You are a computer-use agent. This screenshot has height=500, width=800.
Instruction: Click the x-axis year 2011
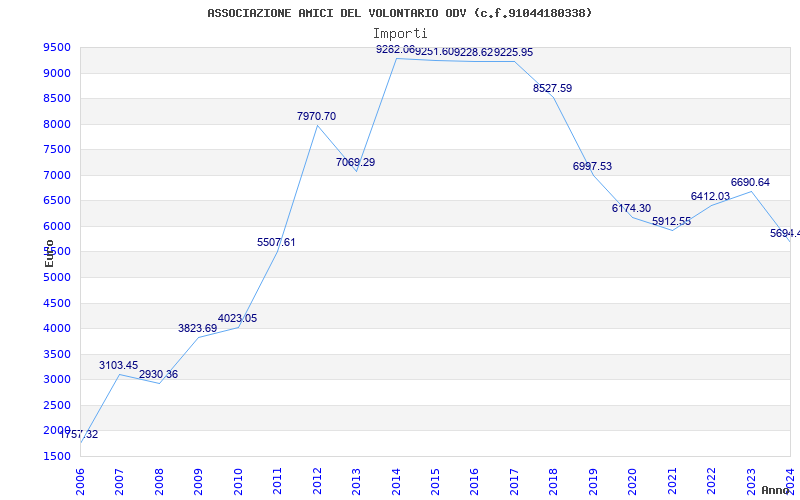(277, 482)
